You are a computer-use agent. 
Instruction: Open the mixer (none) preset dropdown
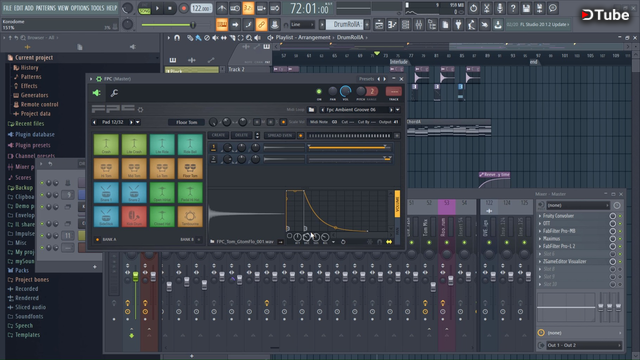tap(578, 205)
